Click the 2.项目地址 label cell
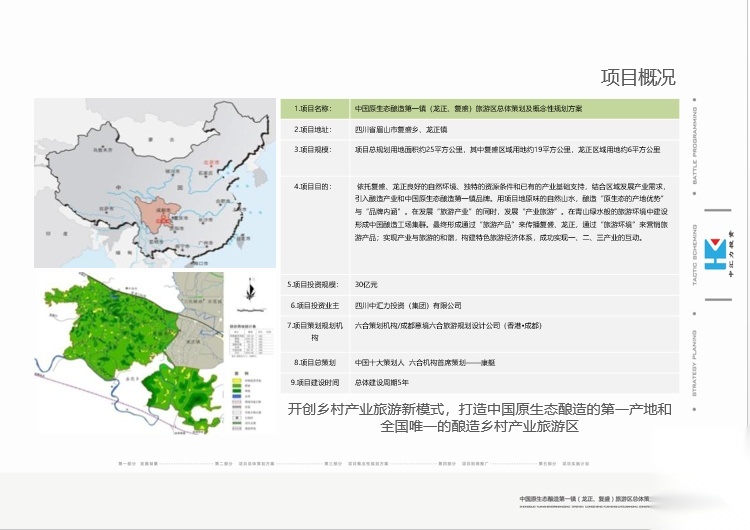The height and width of the screenshot is (530, 750). (x=315, y=129)
